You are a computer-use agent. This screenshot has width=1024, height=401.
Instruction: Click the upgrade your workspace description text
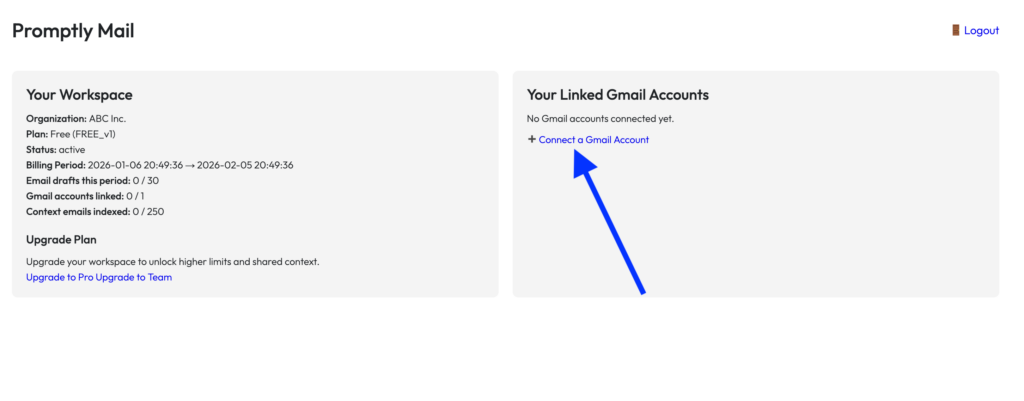coord(172,262)
